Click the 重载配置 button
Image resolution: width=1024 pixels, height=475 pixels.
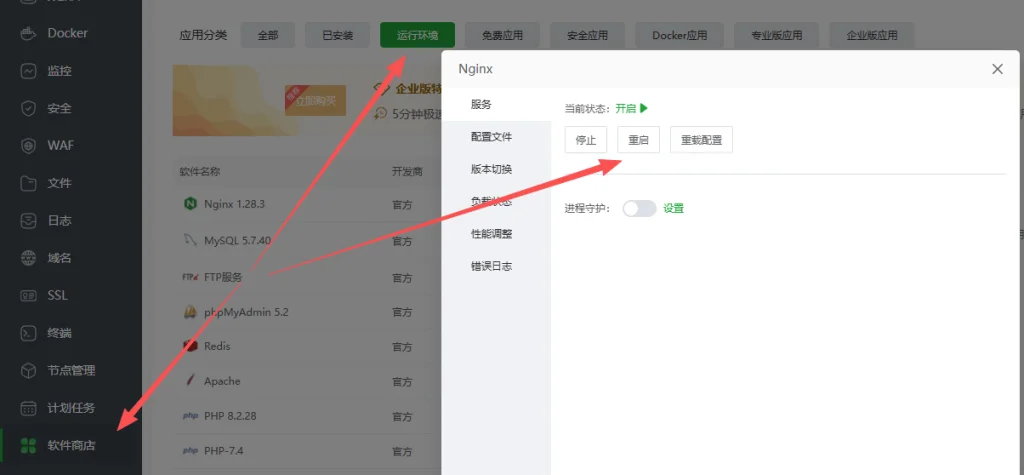701,140
